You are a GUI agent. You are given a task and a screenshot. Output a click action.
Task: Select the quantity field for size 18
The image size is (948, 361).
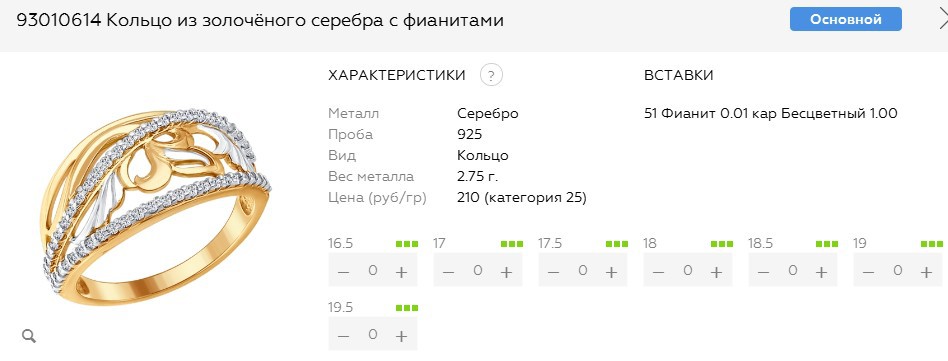click(x=687, y=270)
